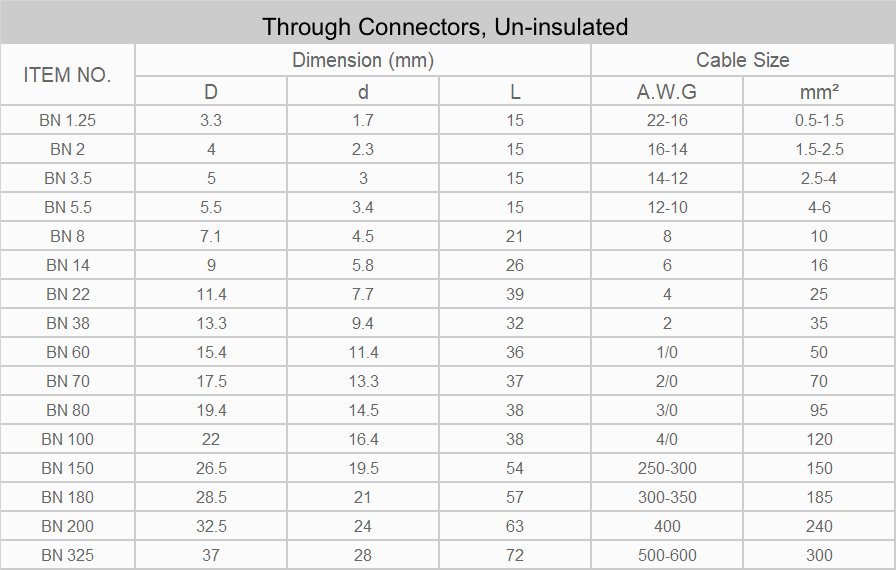Click the 2/0 A.W.G cell

pyautogui.click(x=667, y=381)
